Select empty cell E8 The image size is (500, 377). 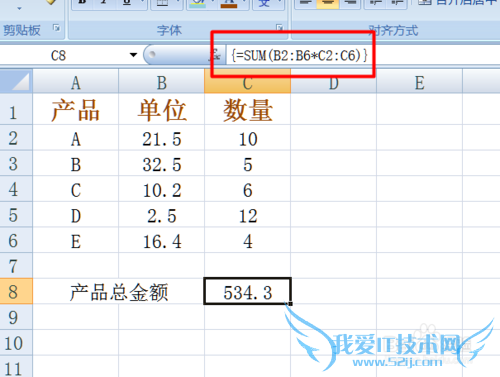(419, 291)
